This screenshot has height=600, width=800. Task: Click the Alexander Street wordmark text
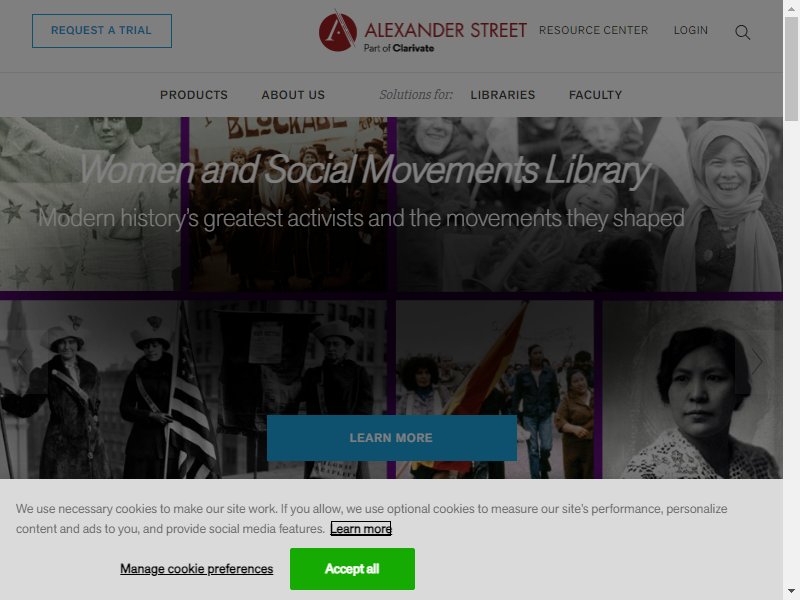[445, 30]
